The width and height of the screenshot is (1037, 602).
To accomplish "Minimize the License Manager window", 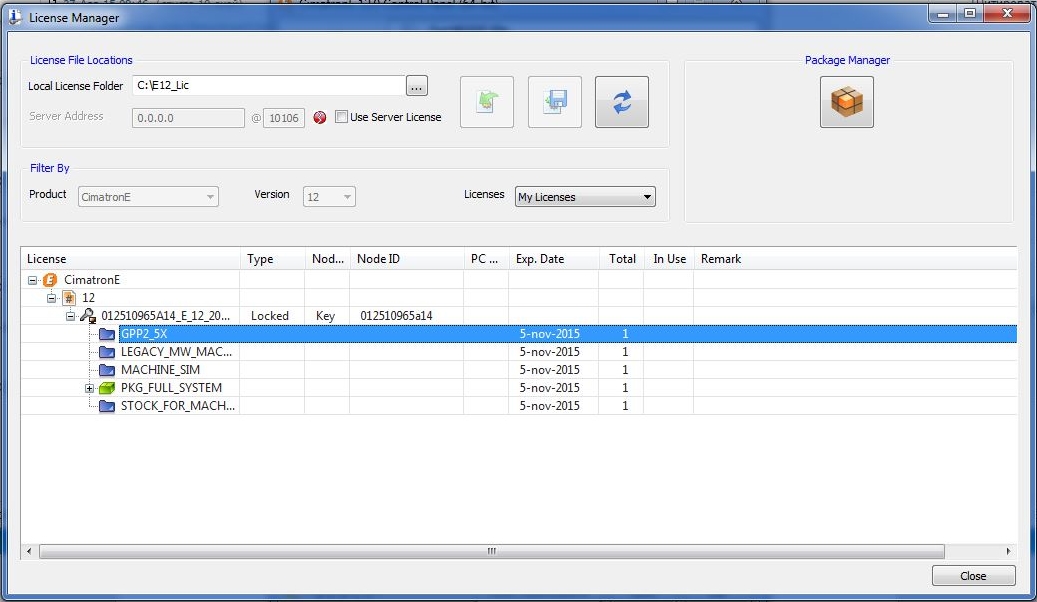I will [944, 13].
